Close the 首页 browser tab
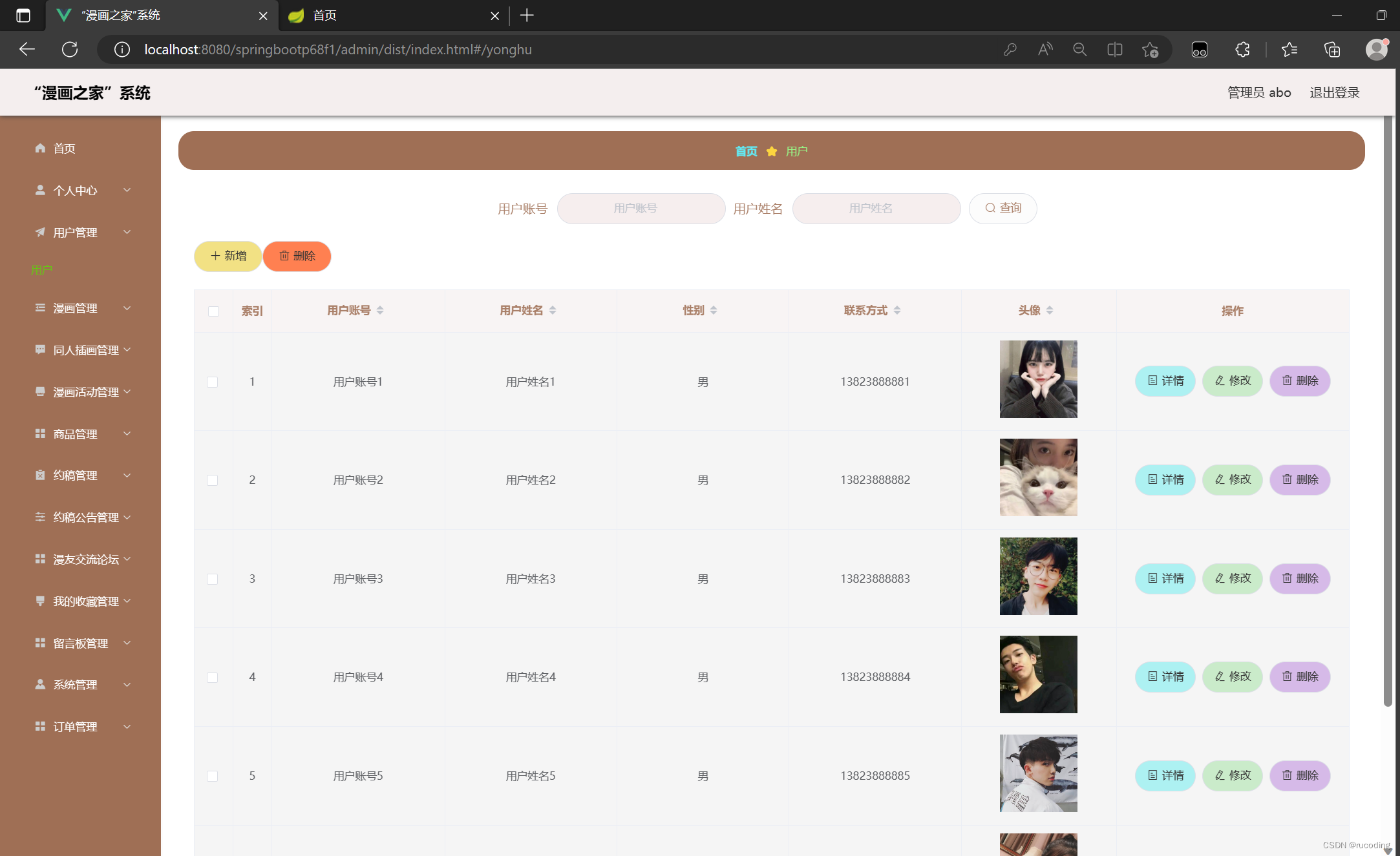 coord(495,16)
